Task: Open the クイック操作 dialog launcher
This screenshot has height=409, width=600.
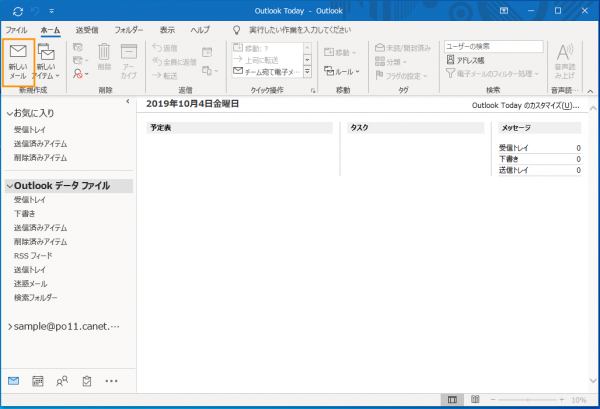Action: click(x=313, y=91)
